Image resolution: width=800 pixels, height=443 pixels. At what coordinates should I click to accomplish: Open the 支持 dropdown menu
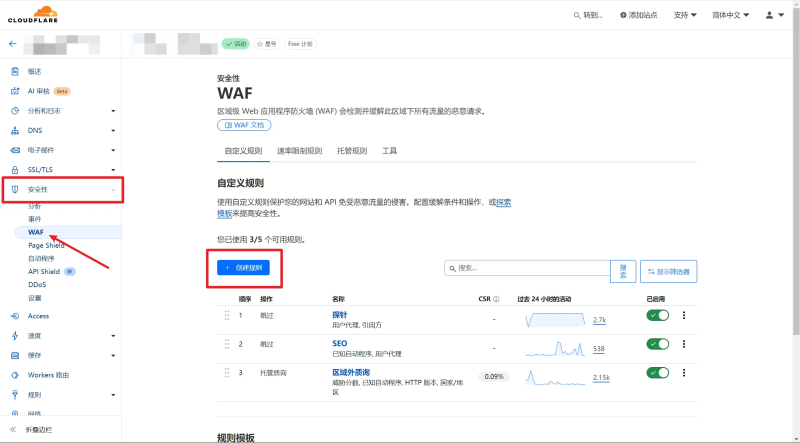point(685,15)
